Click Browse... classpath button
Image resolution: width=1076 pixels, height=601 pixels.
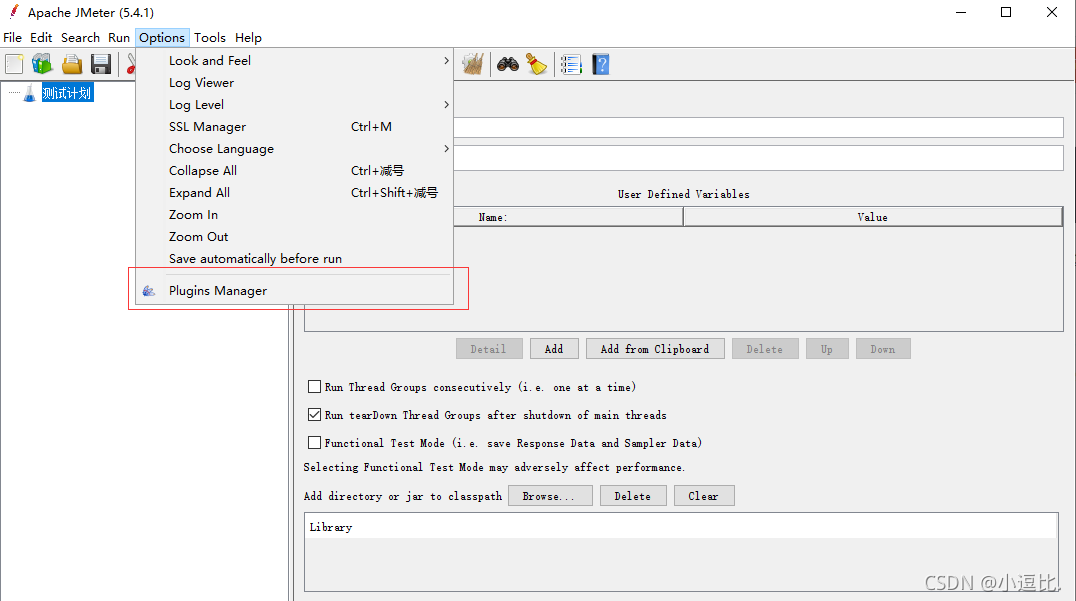pos(550,495)
